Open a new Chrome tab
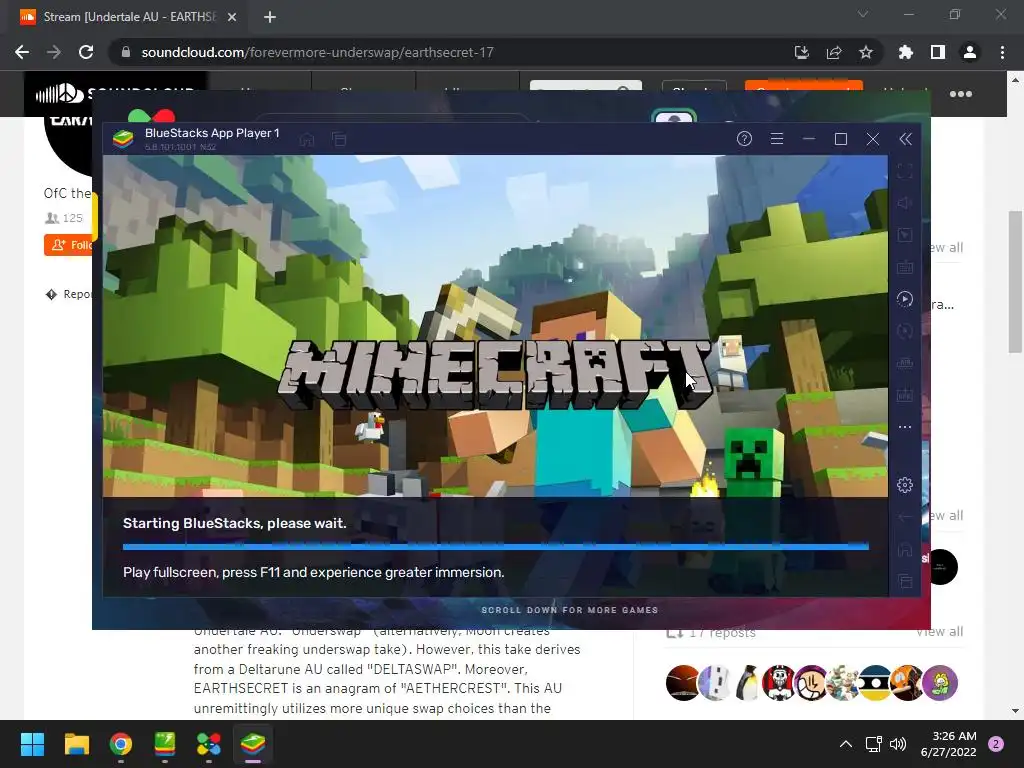This screenshot has height=768, width=1024. tap(270, 17)
